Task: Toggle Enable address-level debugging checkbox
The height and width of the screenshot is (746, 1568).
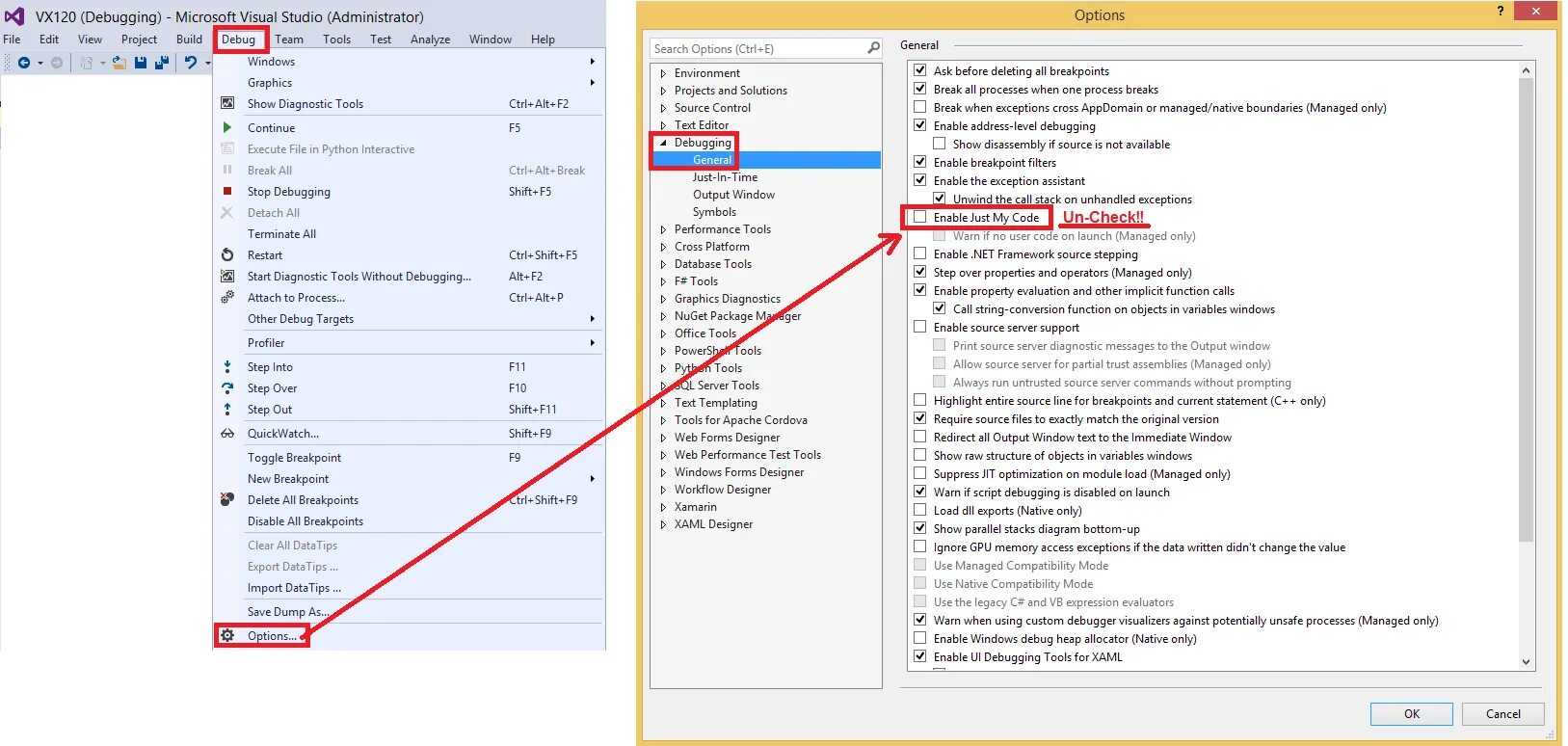Action: [x=920, y=125]
